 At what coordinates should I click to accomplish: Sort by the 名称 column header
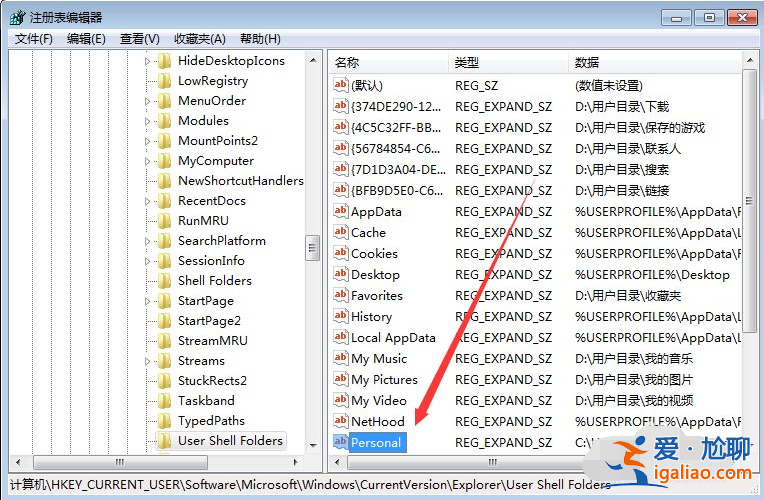point(388,62)
